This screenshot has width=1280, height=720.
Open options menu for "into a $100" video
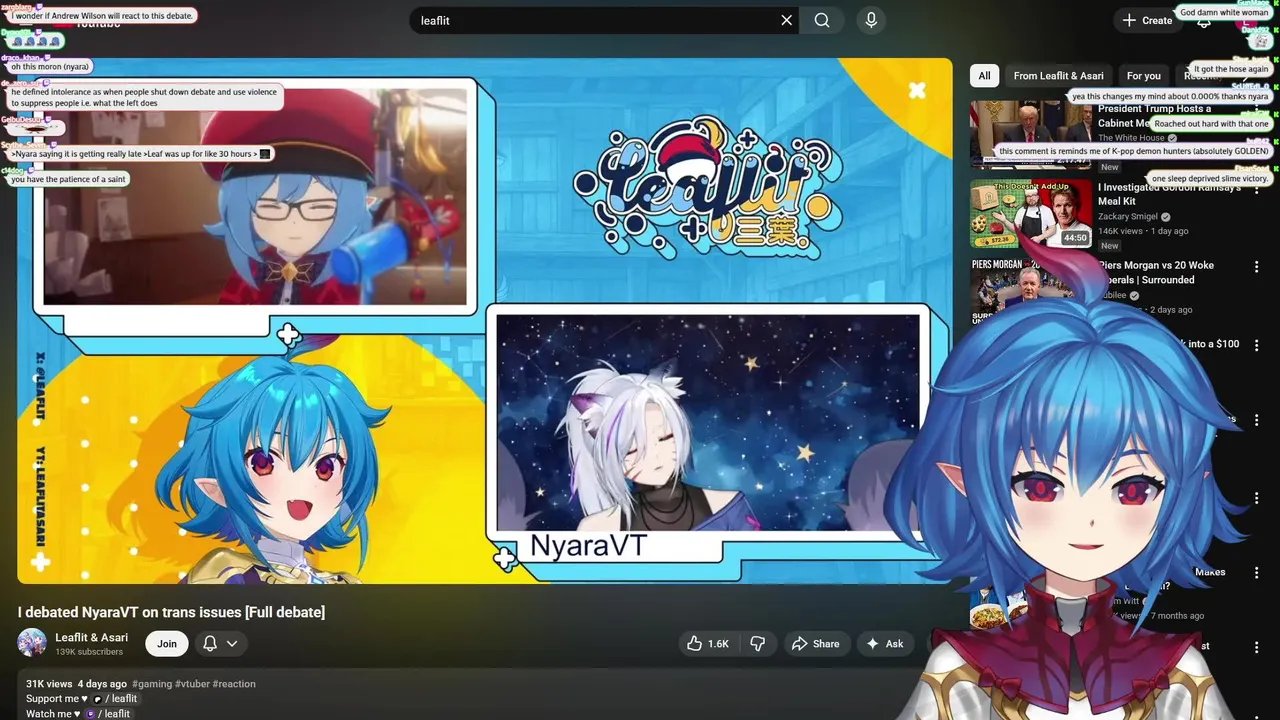click(1257, 346)
